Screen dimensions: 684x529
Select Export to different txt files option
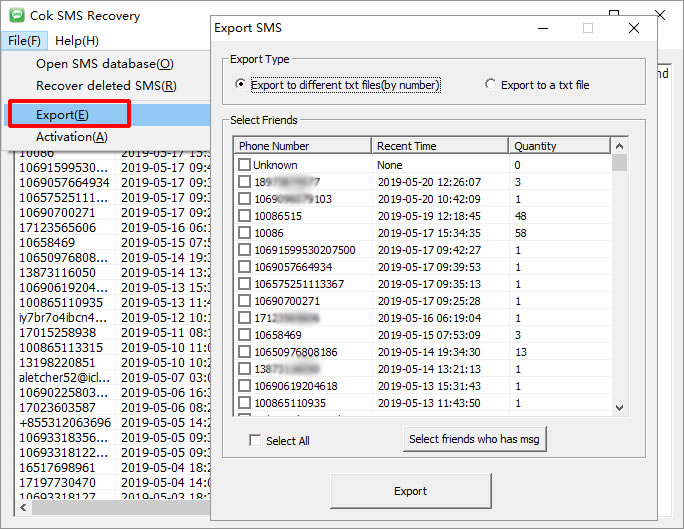click(240, 85)
